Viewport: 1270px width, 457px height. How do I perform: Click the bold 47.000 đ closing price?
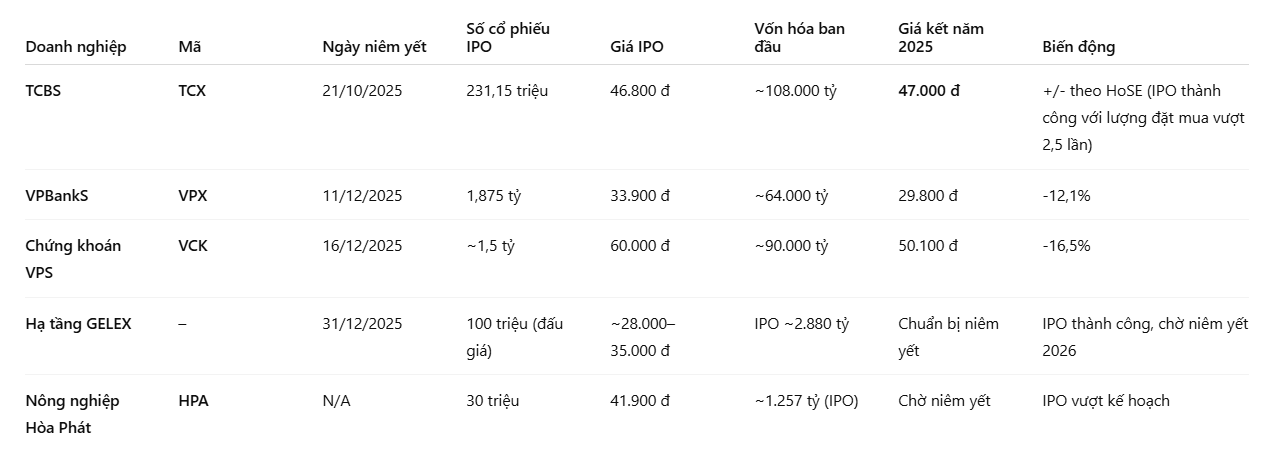(x=929, y=91)
